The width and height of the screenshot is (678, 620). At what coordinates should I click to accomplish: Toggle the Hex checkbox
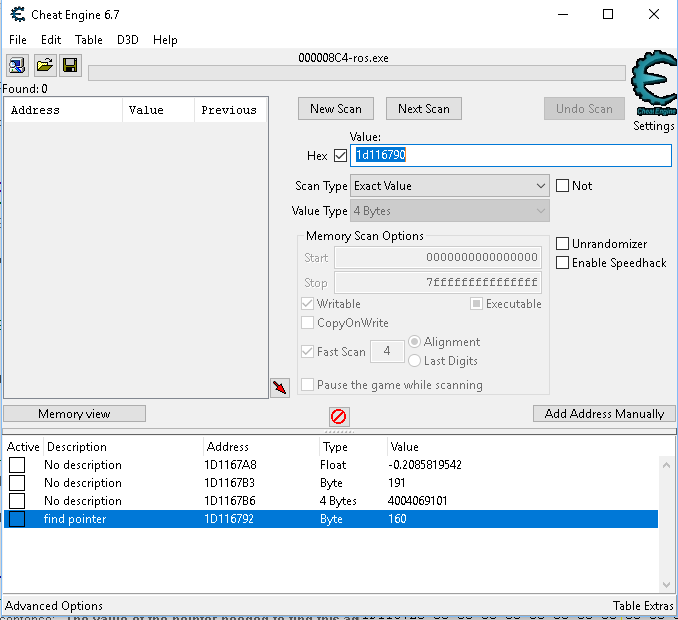point(340,156)
